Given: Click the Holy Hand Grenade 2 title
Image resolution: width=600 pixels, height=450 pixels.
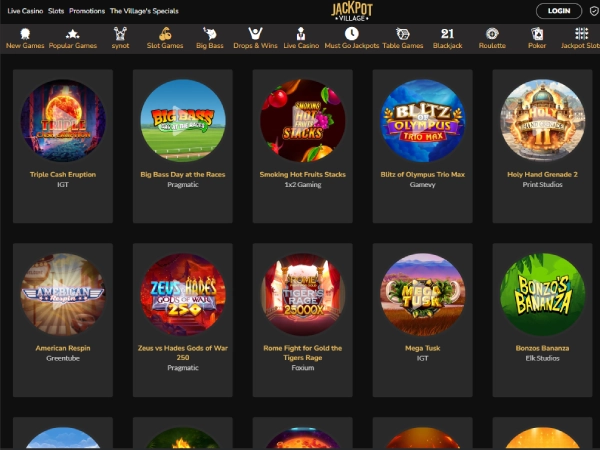Looking at the screenshot, I should click(542, 174).
